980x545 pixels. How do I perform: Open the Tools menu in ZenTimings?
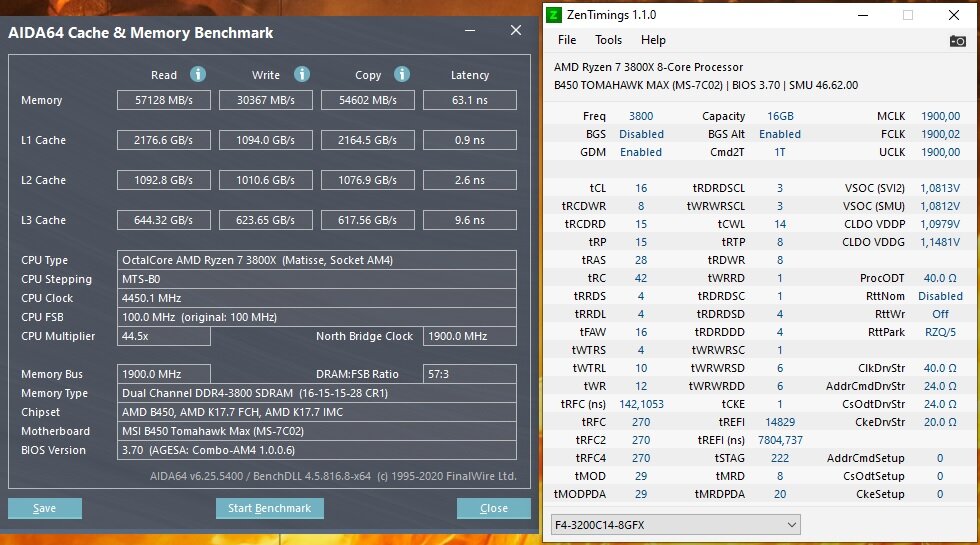608,40
